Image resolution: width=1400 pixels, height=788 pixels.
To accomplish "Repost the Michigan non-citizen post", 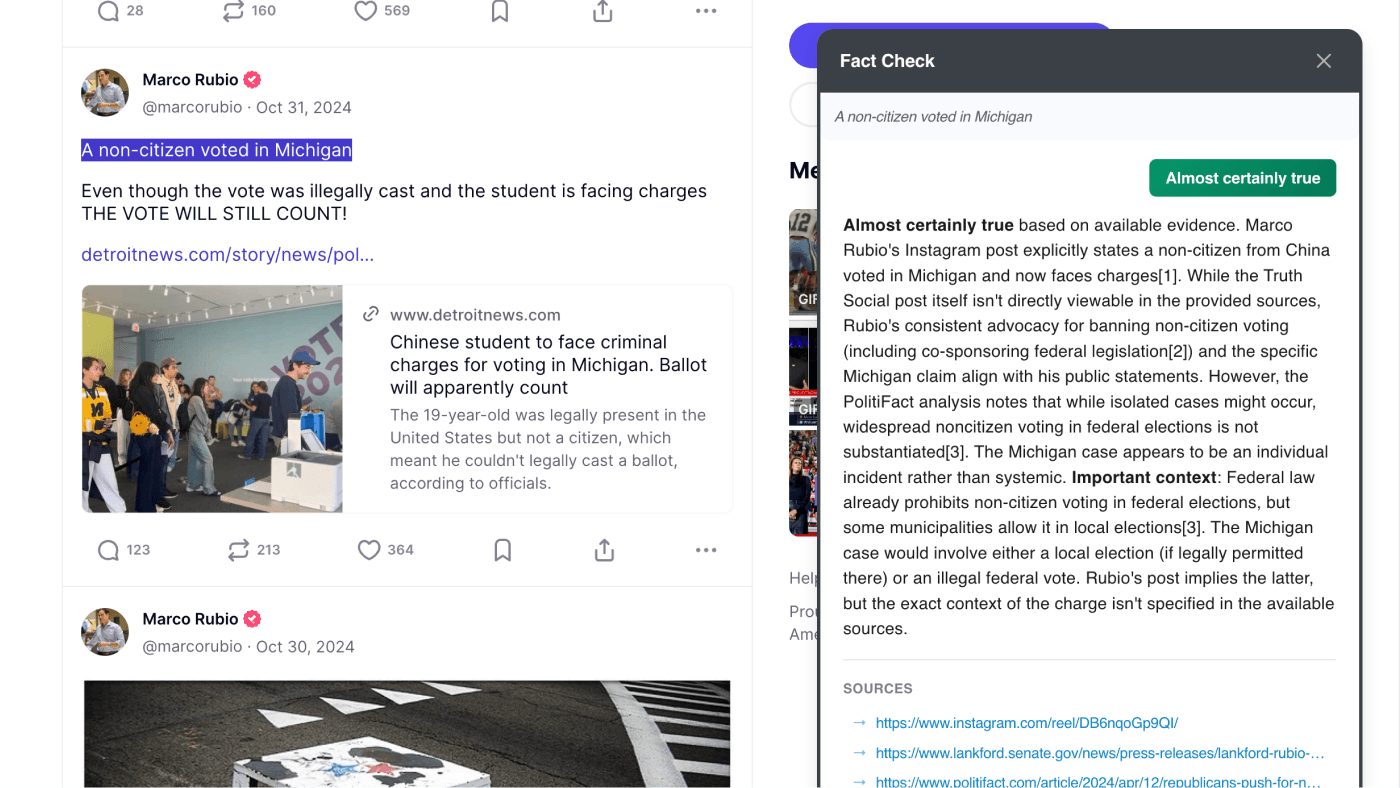I will pyautogui.click(x=239, y=550).
